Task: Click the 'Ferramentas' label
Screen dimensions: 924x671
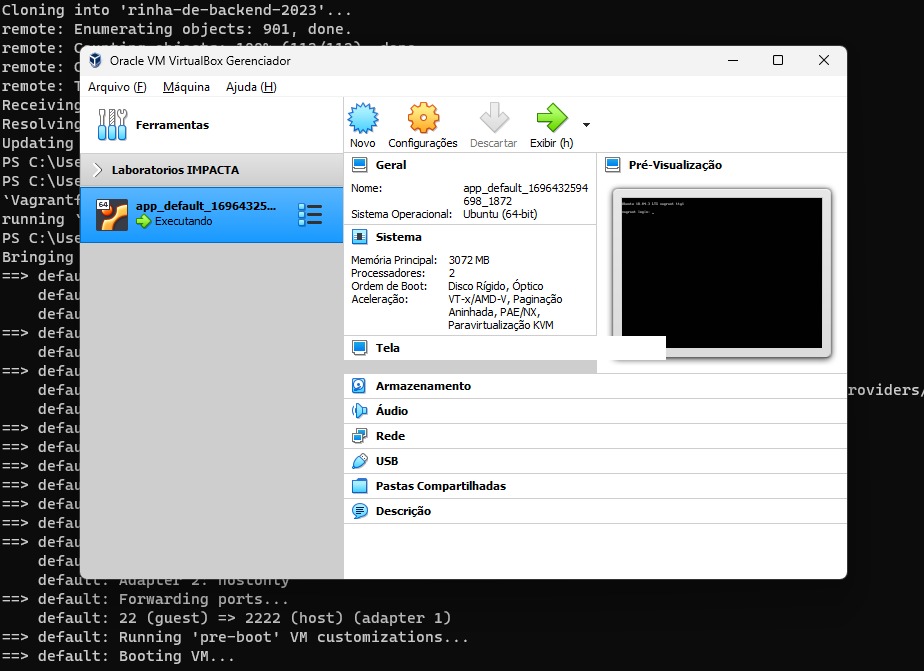Action: pyautogui.click(x=172, y=125)
